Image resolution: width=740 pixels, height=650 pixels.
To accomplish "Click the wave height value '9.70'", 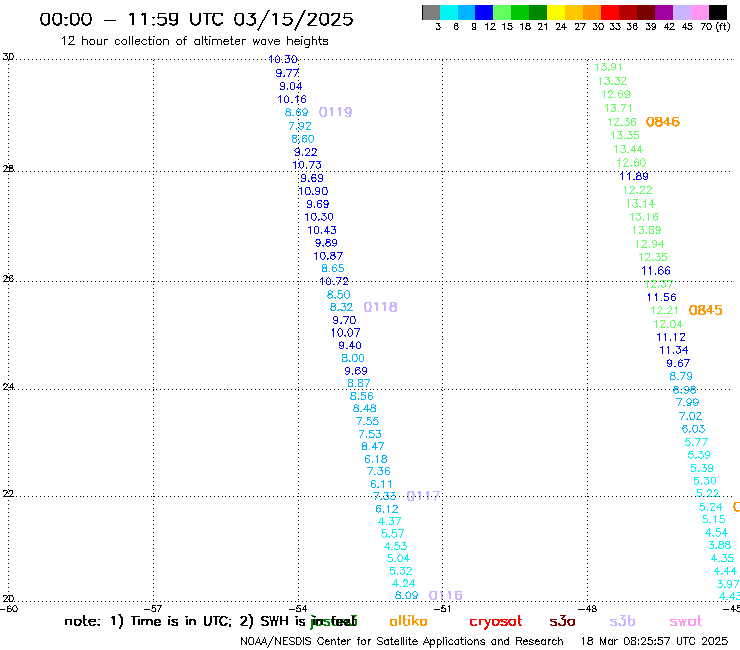I will [x=344, y=320].
